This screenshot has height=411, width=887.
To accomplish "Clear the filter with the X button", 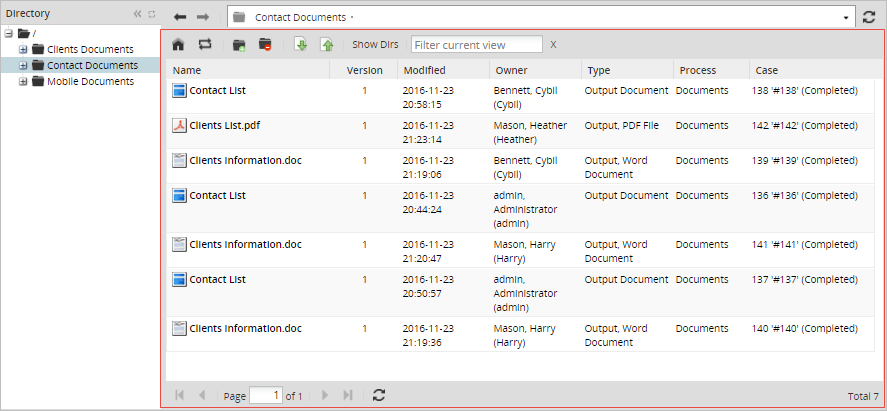I will pyautogui.click(x=554, y=45).
